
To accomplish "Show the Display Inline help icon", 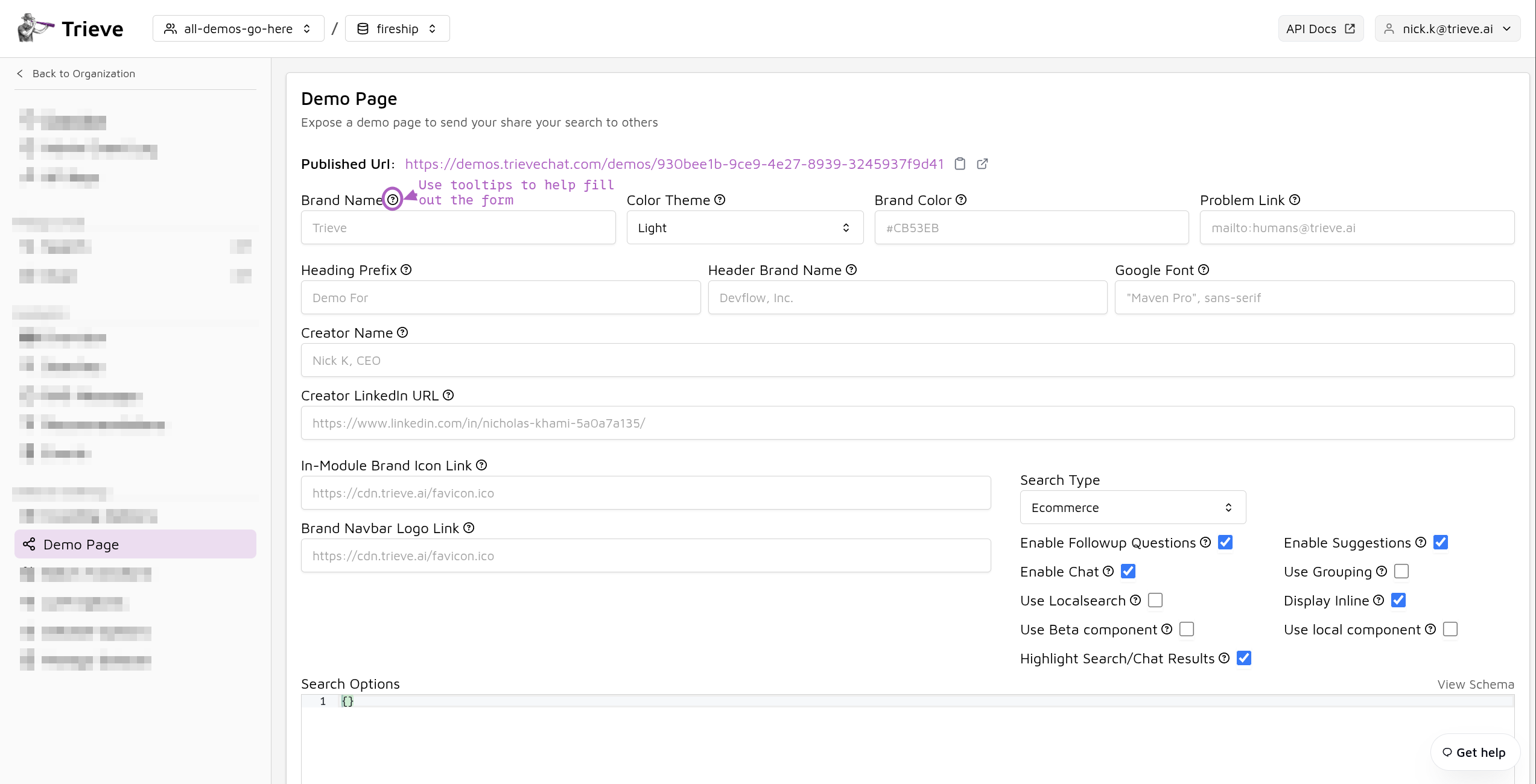I will point(1379,600).
